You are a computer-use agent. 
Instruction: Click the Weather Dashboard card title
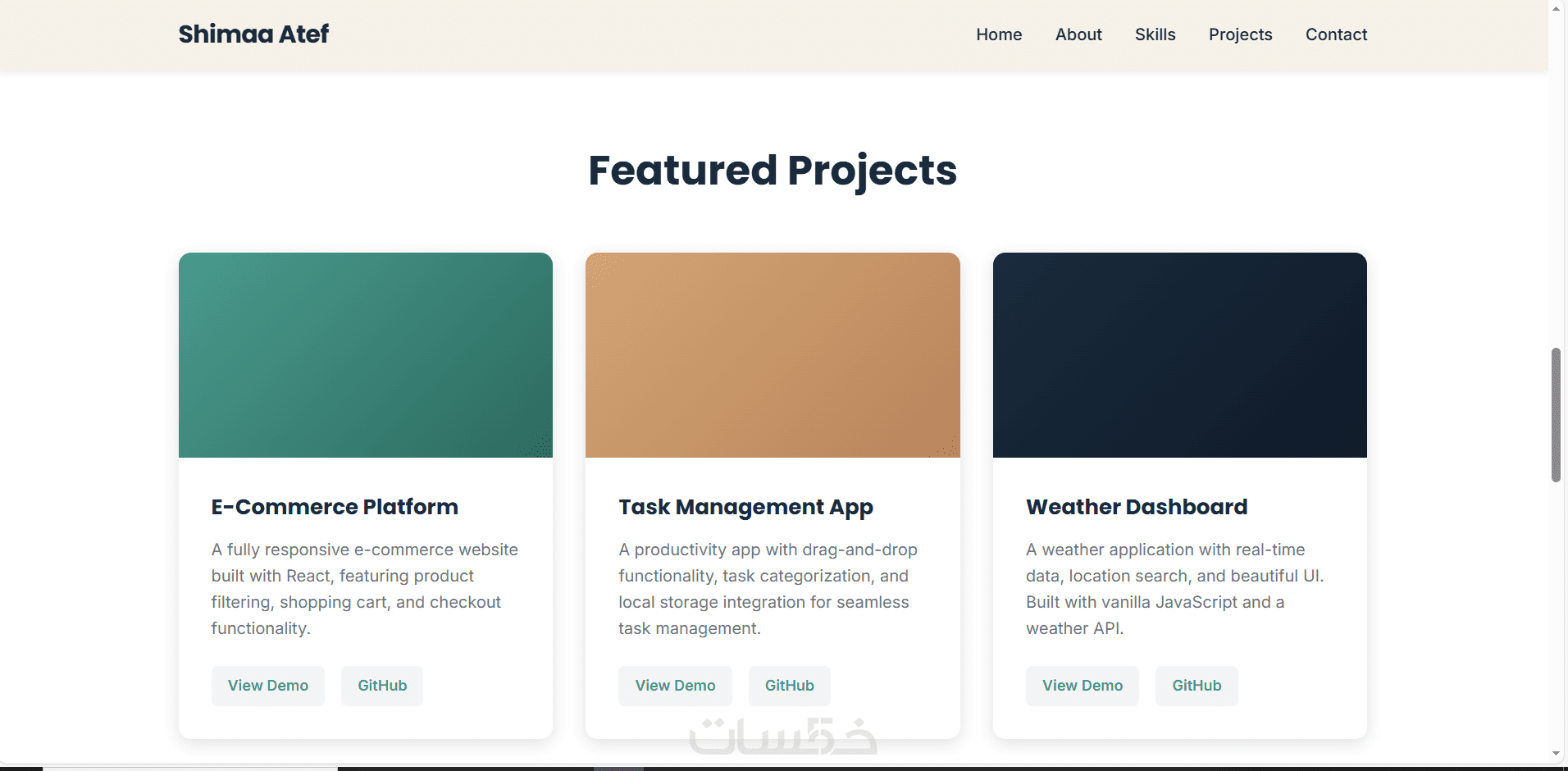pos(1137,507)
